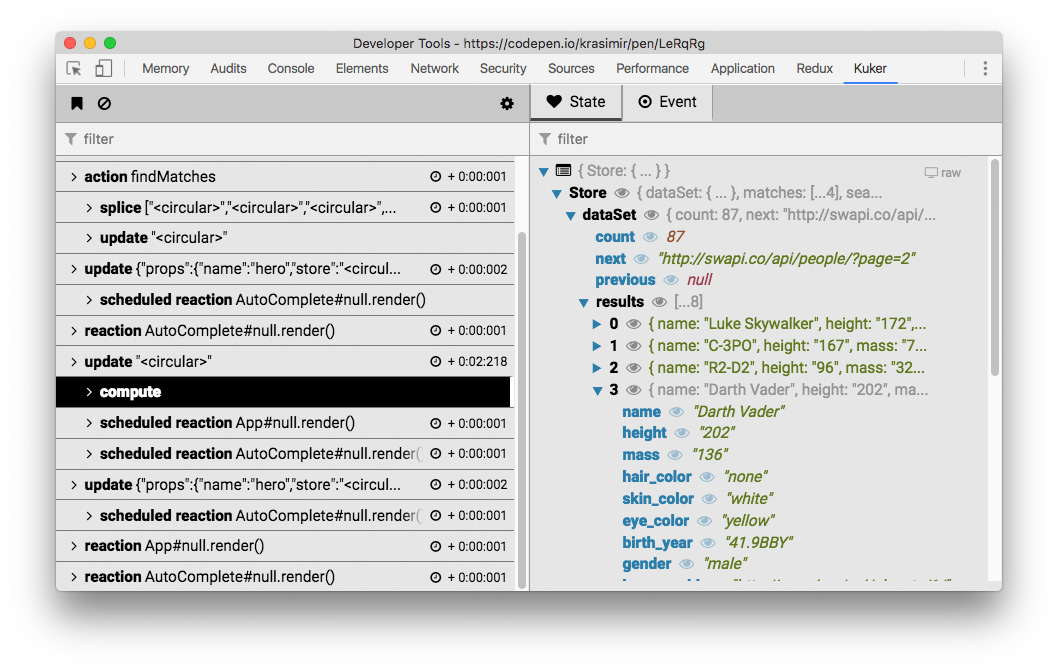Expand results item 0 Luke Skywalker
This screenshot has height=671, width=1058.
pyautogui.click(x=596, y=324)
